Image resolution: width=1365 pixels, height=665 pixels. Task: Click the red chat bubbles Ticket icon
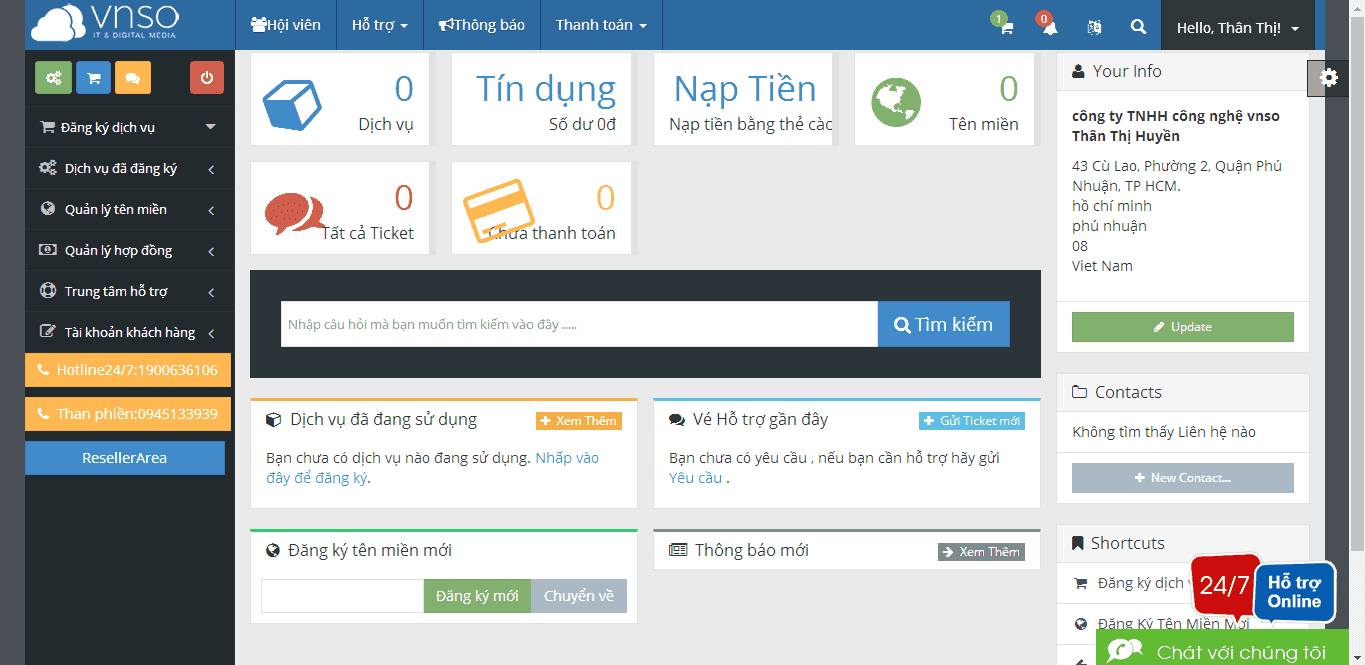coord(295,213)
